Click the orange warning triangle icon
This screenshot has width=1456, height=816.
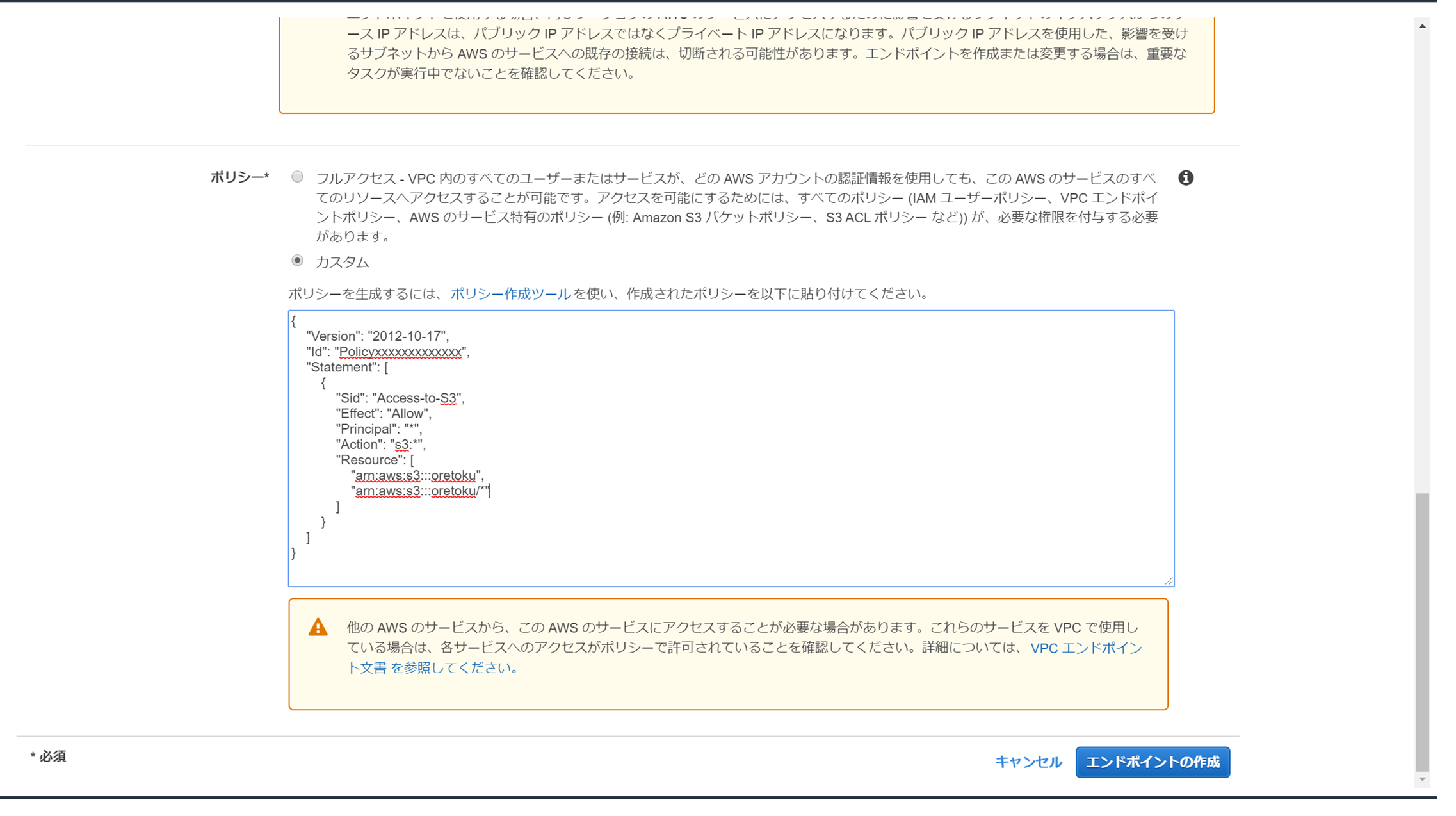[318, 627]
